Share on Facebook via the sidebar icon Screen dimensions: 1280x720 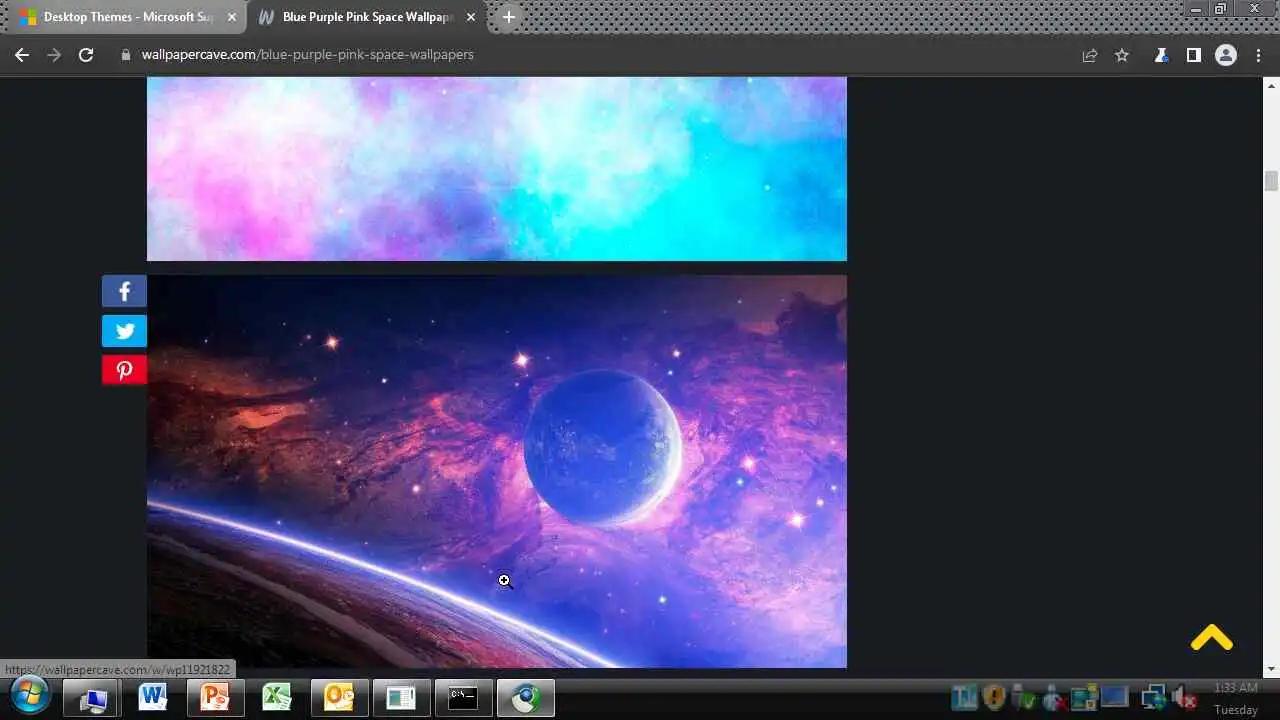click(x=124, y=291)
